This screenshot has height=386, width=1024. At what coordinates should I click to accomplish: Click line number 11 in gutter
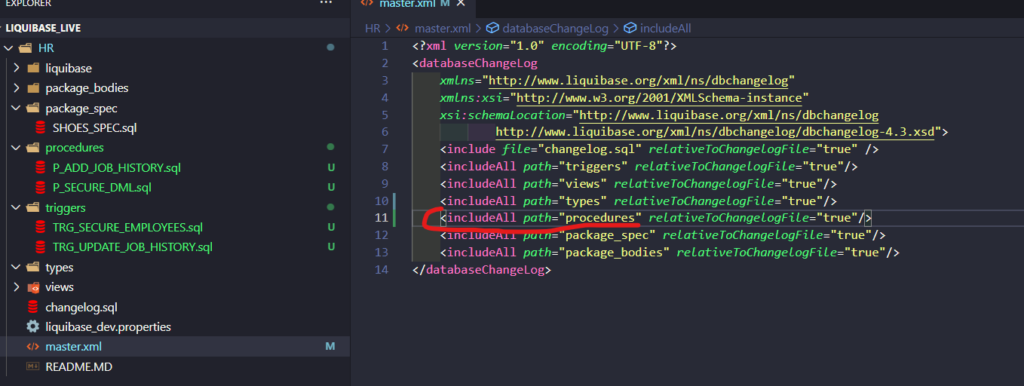pyautogui.click(x=381, y=217)
